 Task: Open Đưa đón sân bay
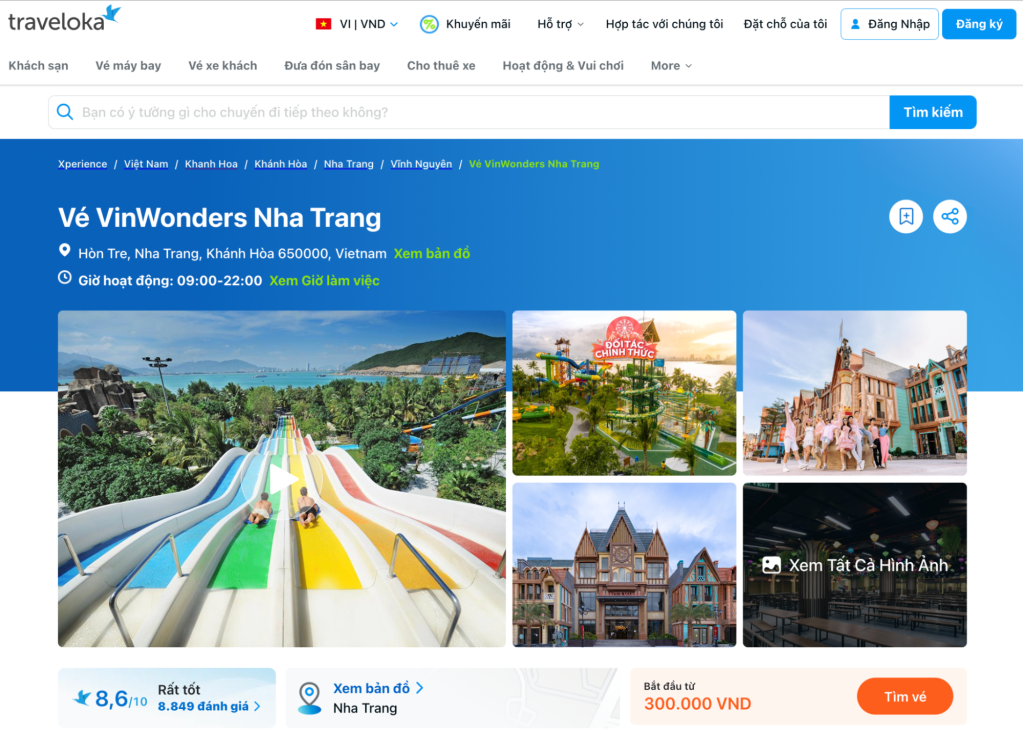(332, 65)
